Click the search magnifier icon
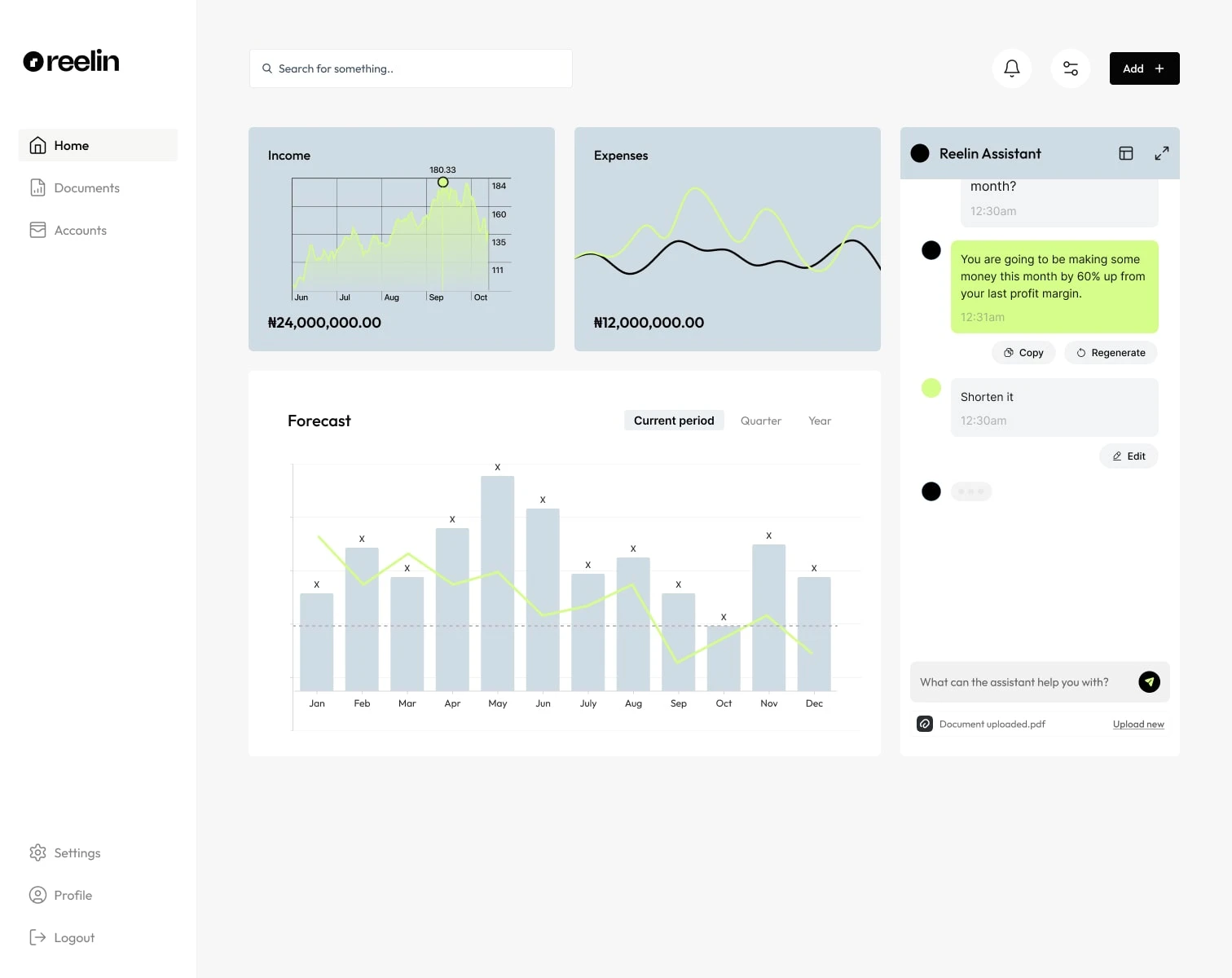 [x=266, y=68]
